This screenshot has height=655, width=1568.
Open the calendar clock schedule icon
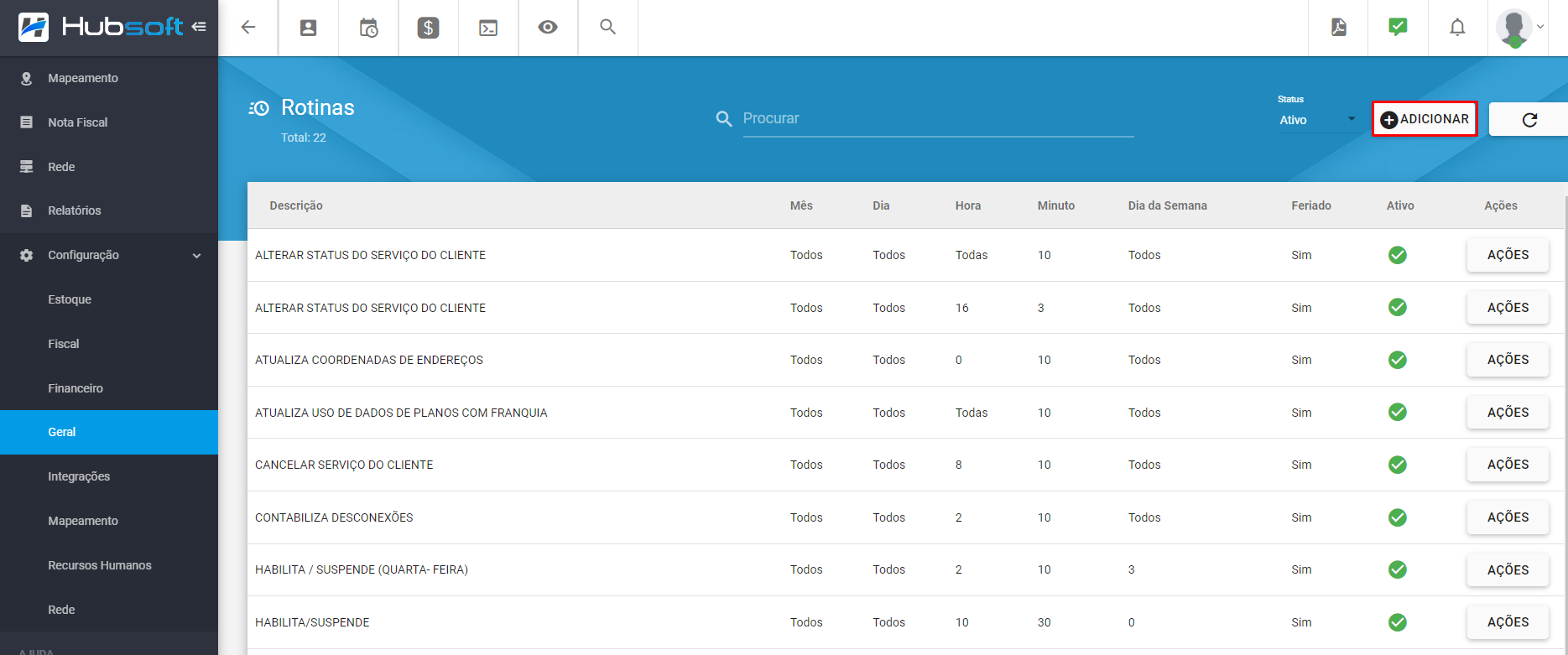click(x=368, y=28)
